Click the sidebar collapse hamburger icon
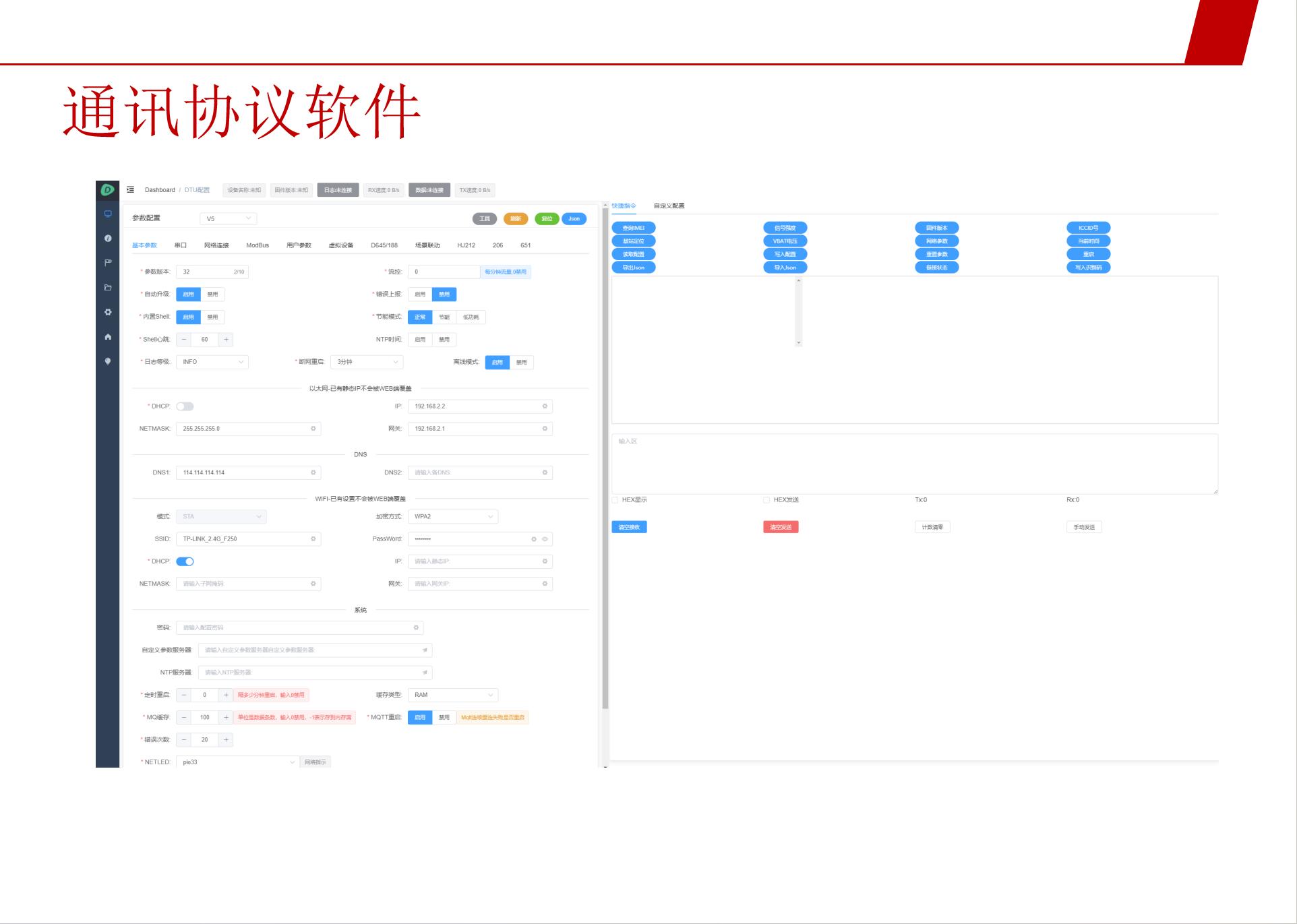This screenshot has height=924, width=1297. [131, 190]
